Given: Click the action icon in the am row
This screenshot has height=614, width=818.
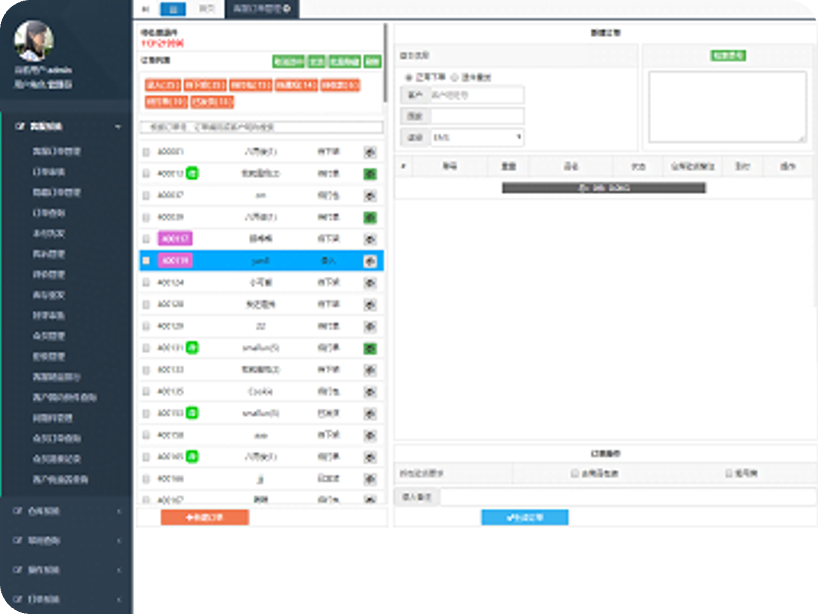Looking at the screenshot, I should 370,196.
